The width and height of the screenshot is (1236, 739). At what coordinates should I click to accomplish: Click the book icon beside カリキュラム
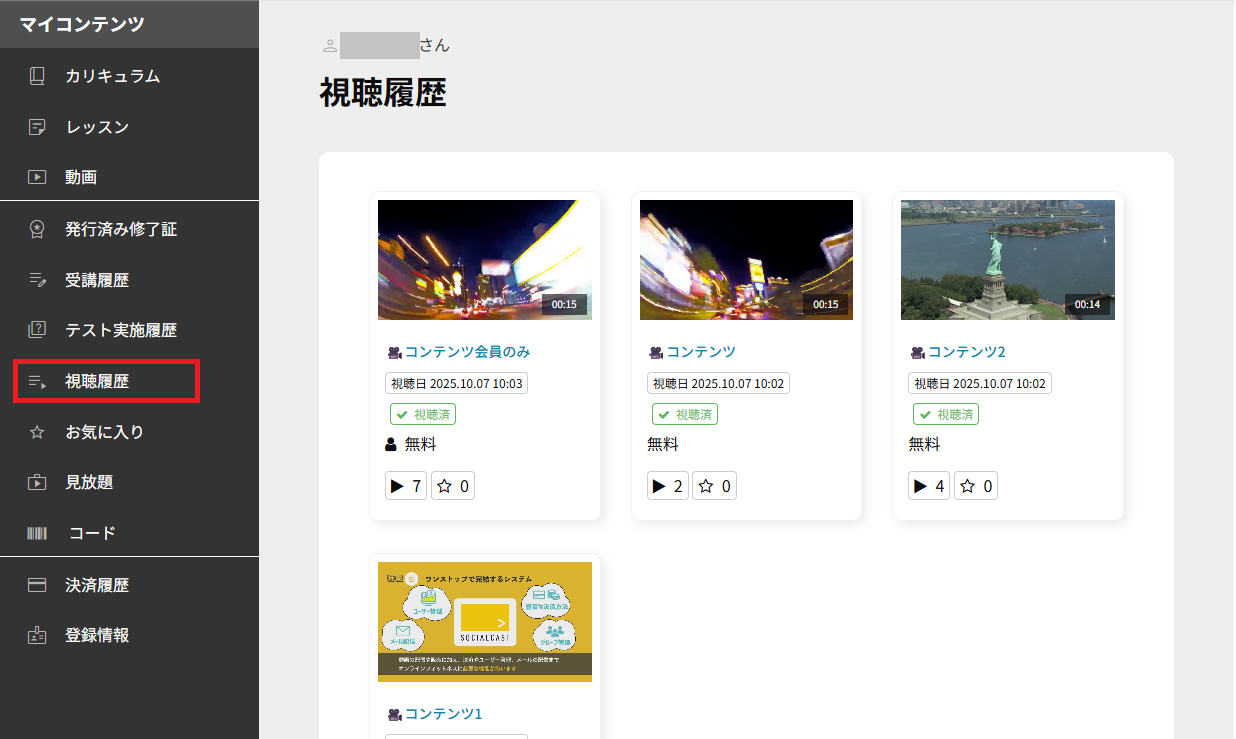37,76
